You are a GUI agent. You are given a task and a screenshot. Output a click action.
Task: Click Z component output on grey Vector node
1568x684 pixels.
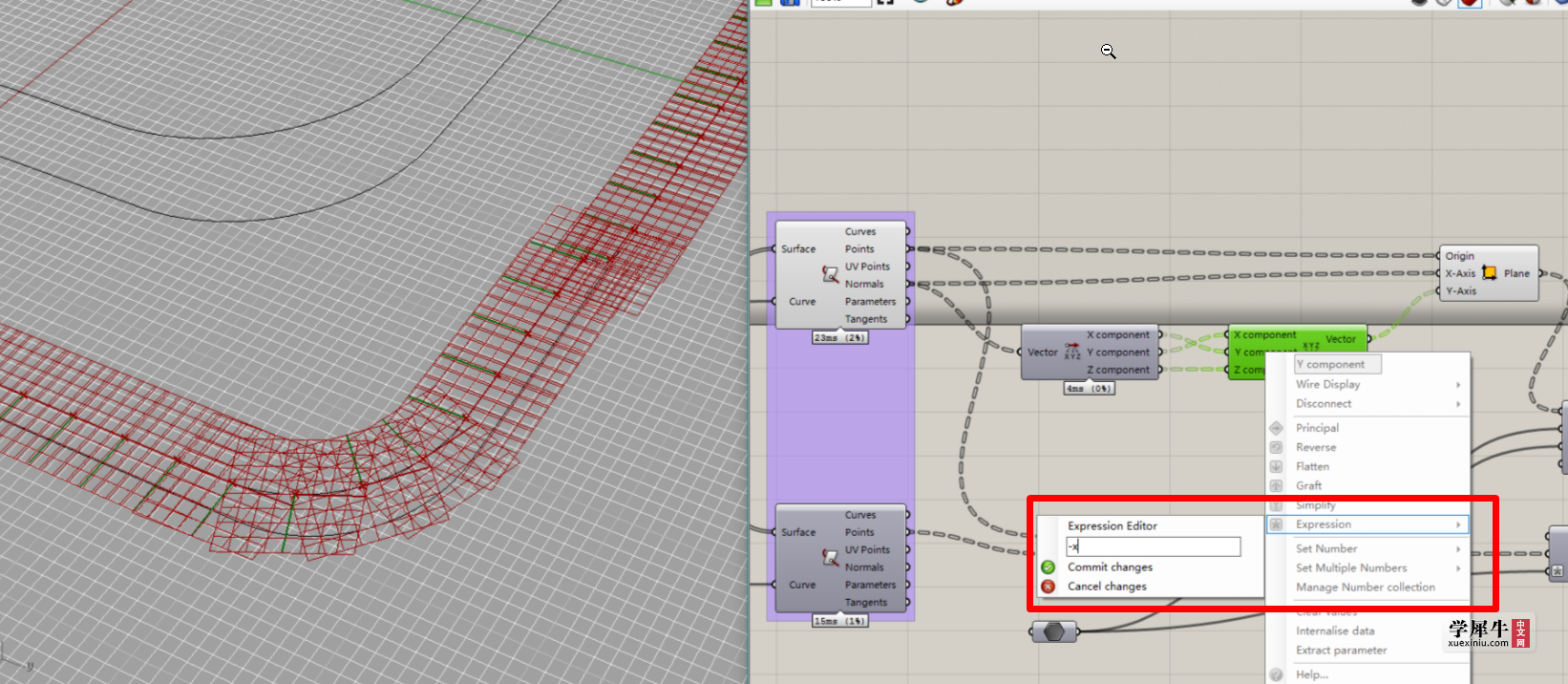(1117, 370)
